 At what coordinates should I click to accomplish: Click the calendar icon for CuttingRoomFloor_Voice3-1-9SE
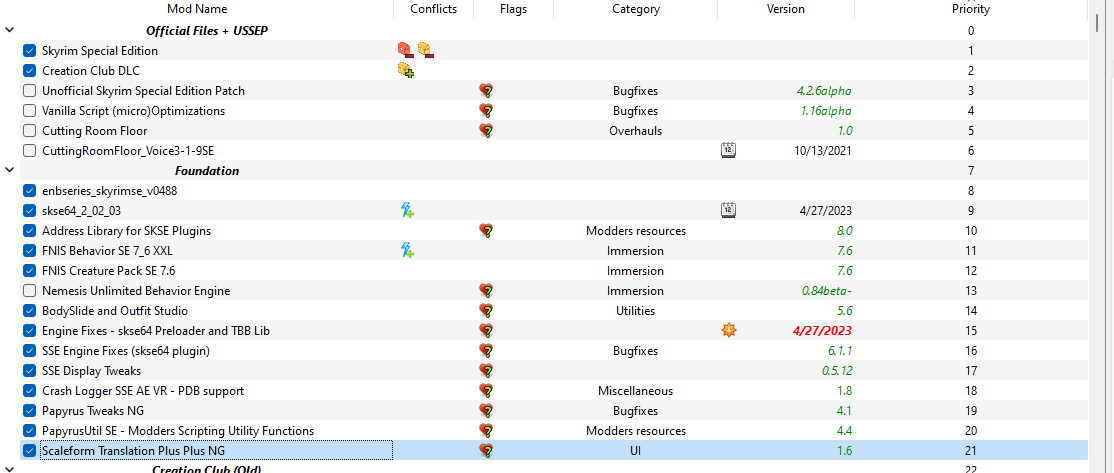(x=728, y=151)
